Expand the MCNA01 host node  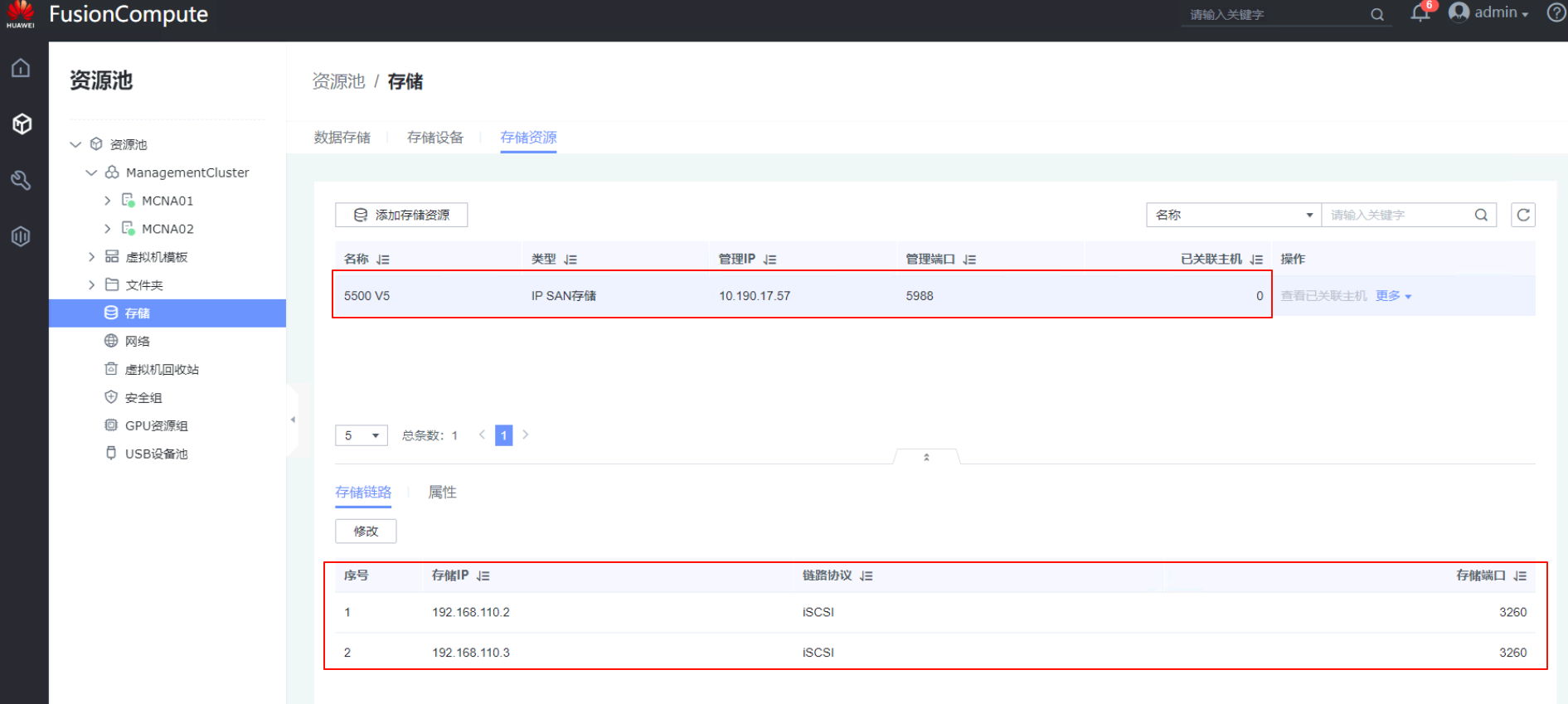[x=107, y=201]
